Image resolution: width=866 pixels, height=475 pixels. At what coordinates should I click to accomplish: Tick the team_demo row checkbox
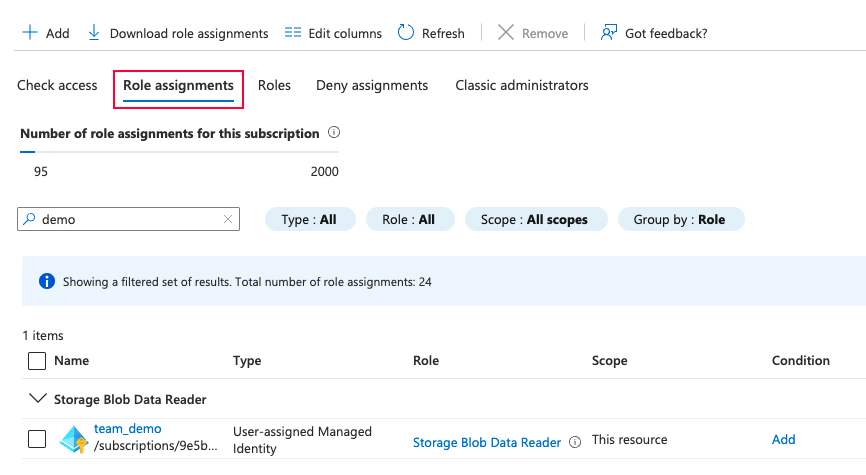coord(37,439)
